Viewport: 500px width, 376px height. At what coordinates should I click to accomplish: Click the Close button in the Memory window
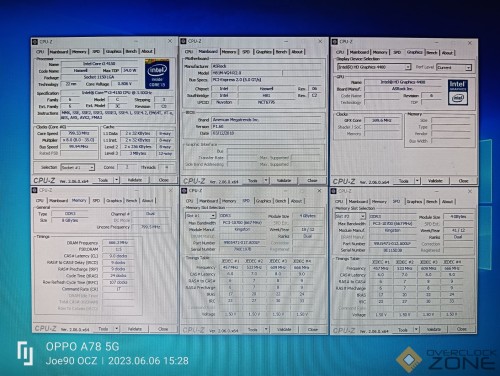click(x=163, y=329)
